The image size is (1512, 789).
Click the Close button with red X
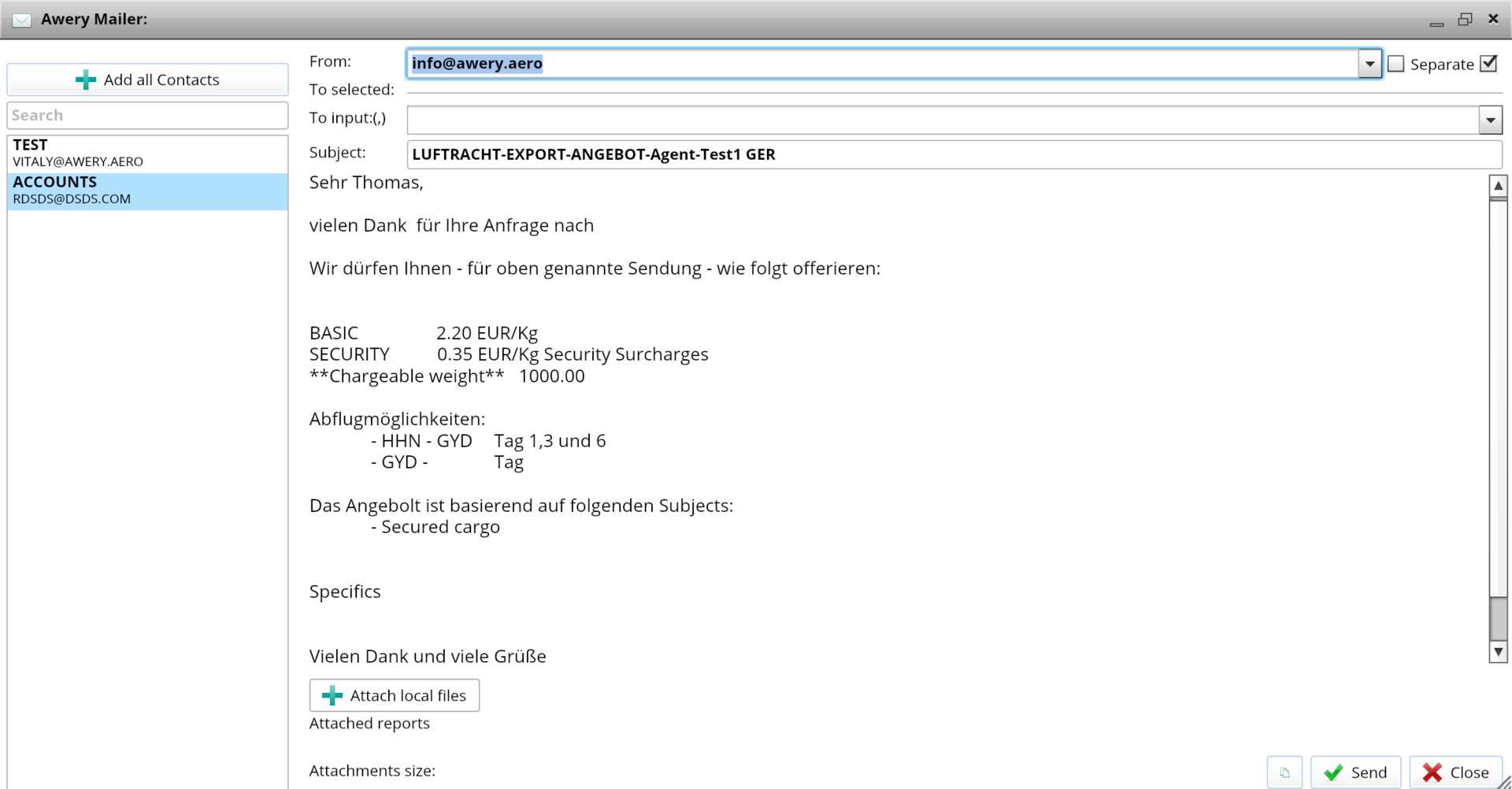point(1455,772)
